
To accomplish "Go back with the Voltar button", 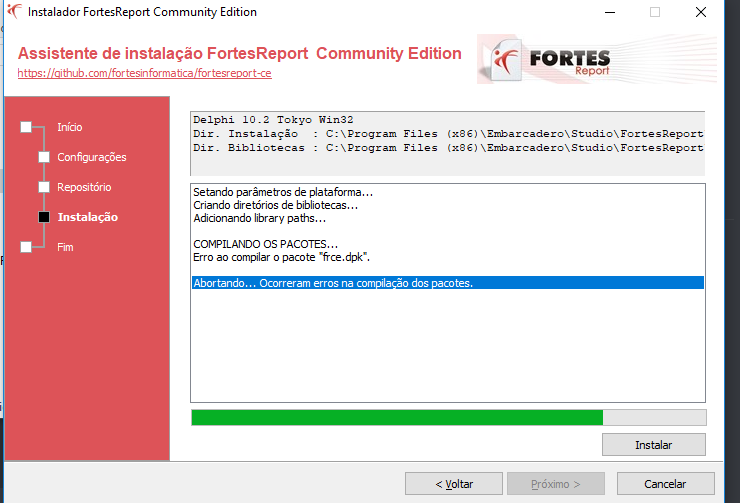I will point(454,484).
